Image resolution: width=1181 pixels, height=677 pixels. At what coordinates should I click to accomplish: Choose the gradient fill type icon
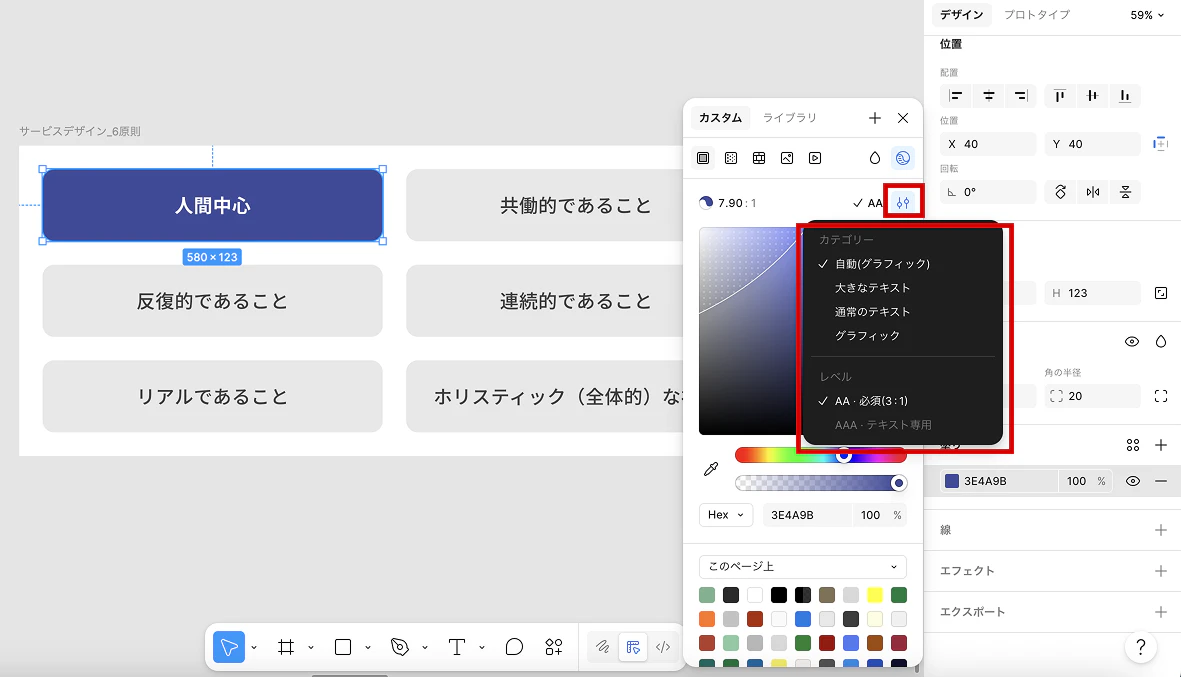[731, 158]
